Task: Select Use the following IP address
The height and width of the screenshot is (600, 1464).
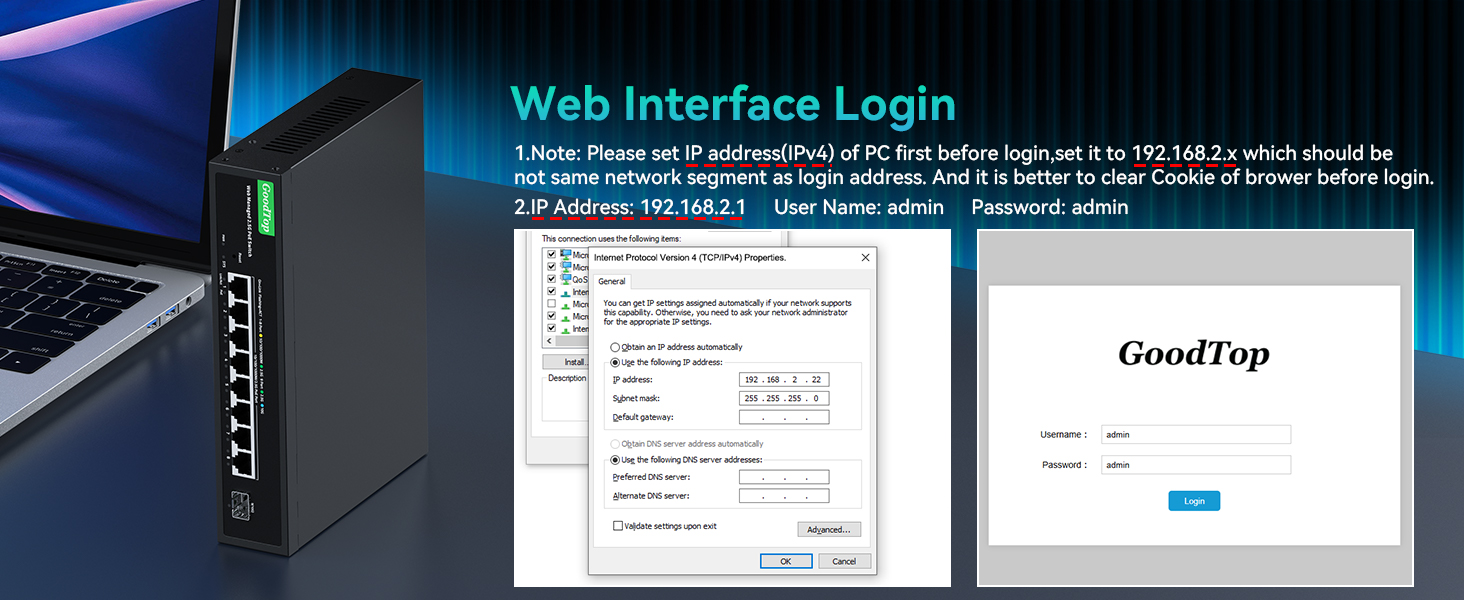Action: click(x=616, y=362)
